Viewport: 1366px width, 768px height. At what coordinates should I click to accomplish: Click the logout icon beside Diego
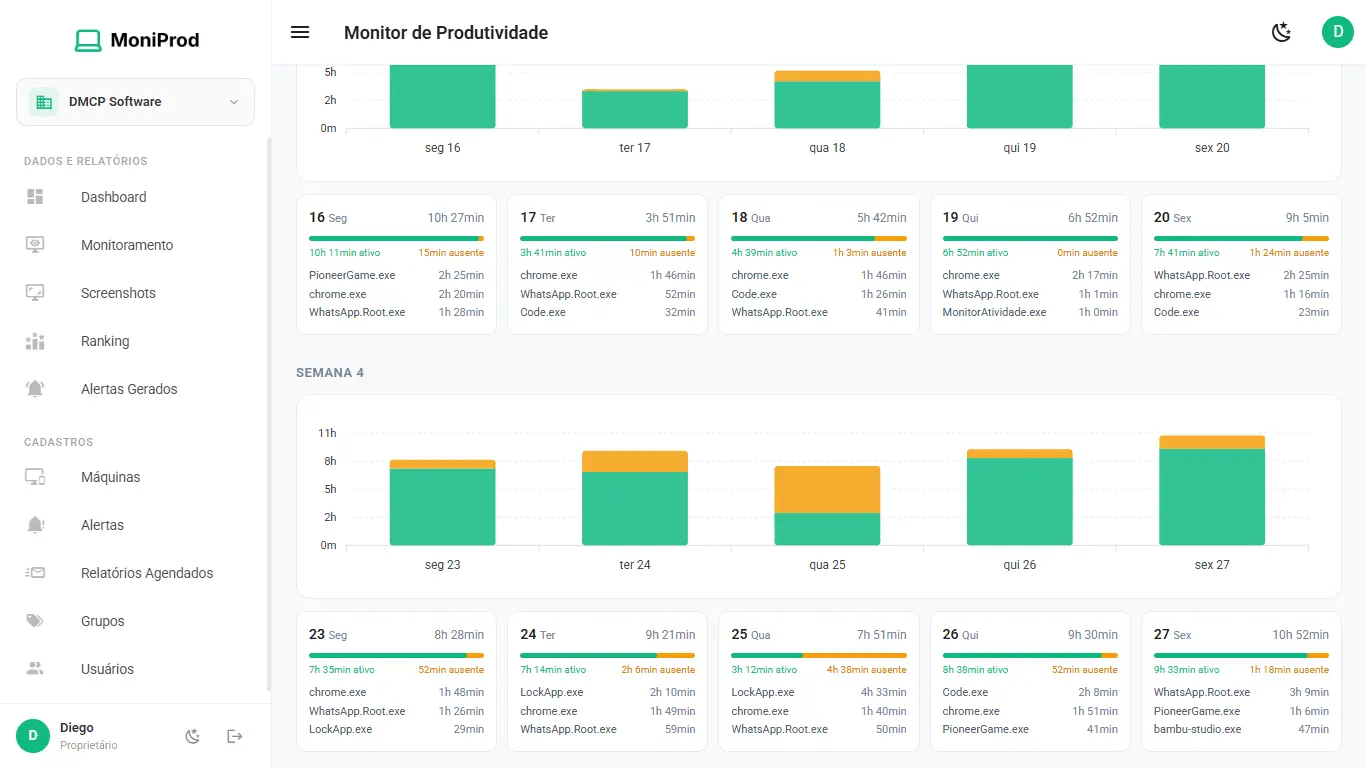click(235, 736)
